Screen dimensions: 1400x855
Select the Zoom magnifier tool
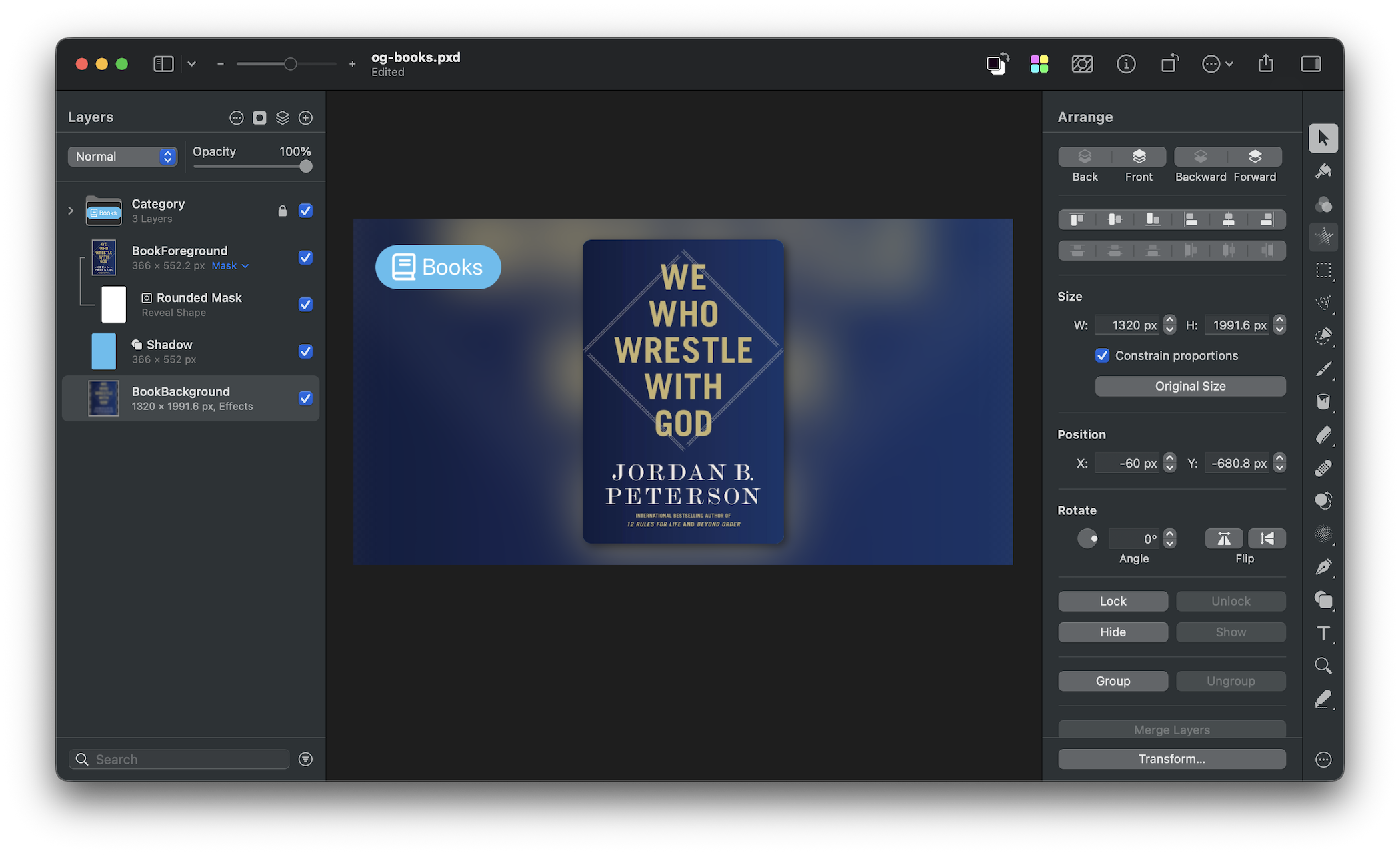point(1323,666)
